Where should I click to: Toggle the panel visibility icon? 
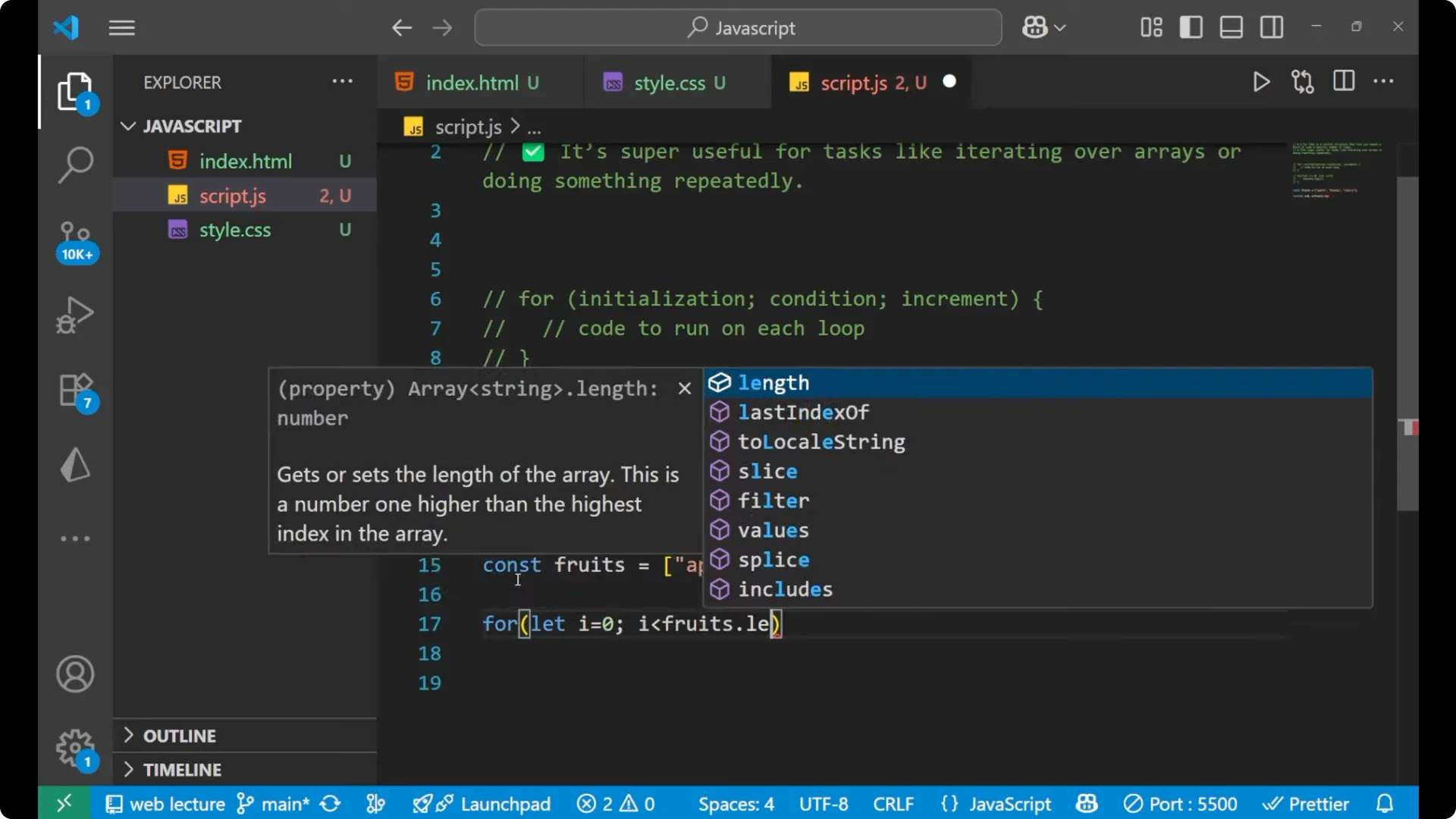(1231, 27)
